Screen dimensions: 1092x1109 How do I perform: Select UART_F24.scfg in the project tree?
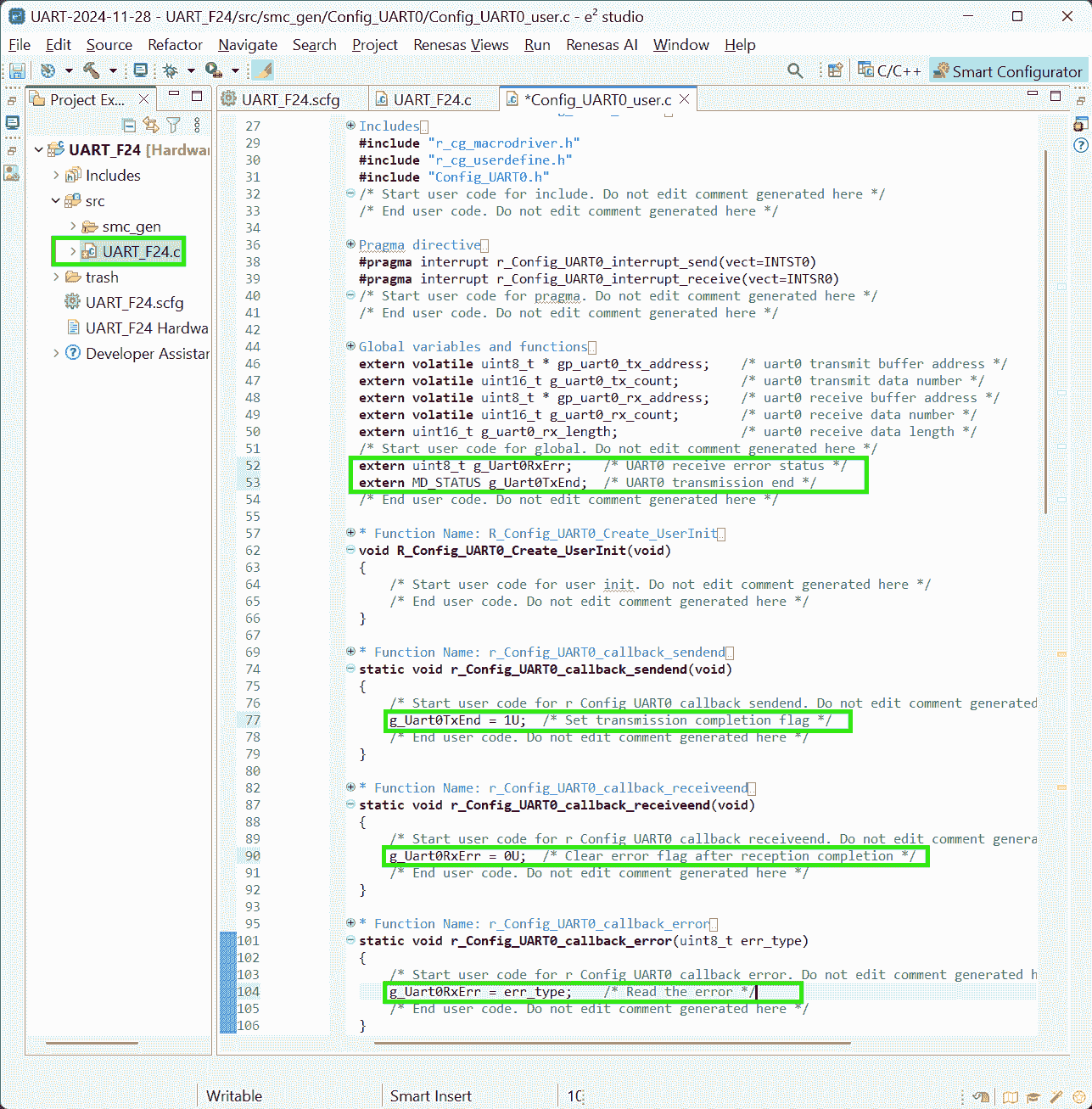[134, 303]
